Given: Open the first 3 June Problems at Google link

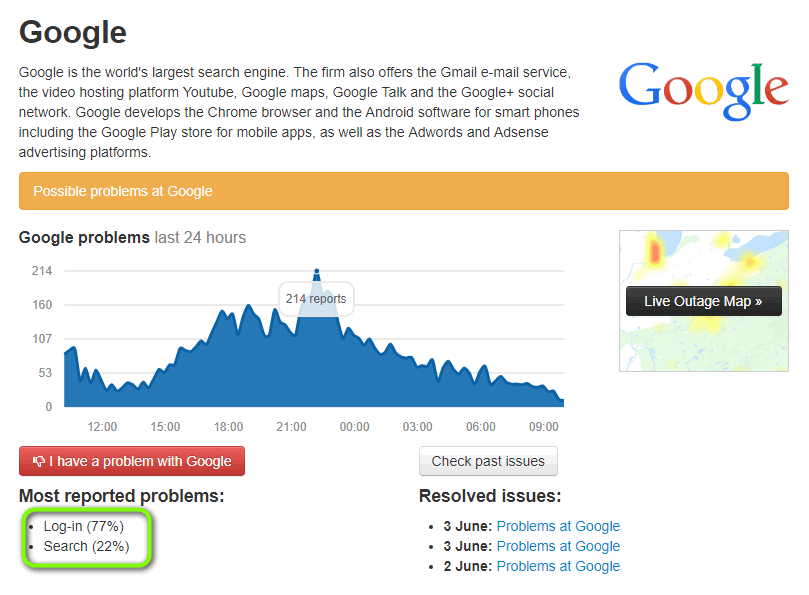Looking at the screenshot, I should click(558, 526).
